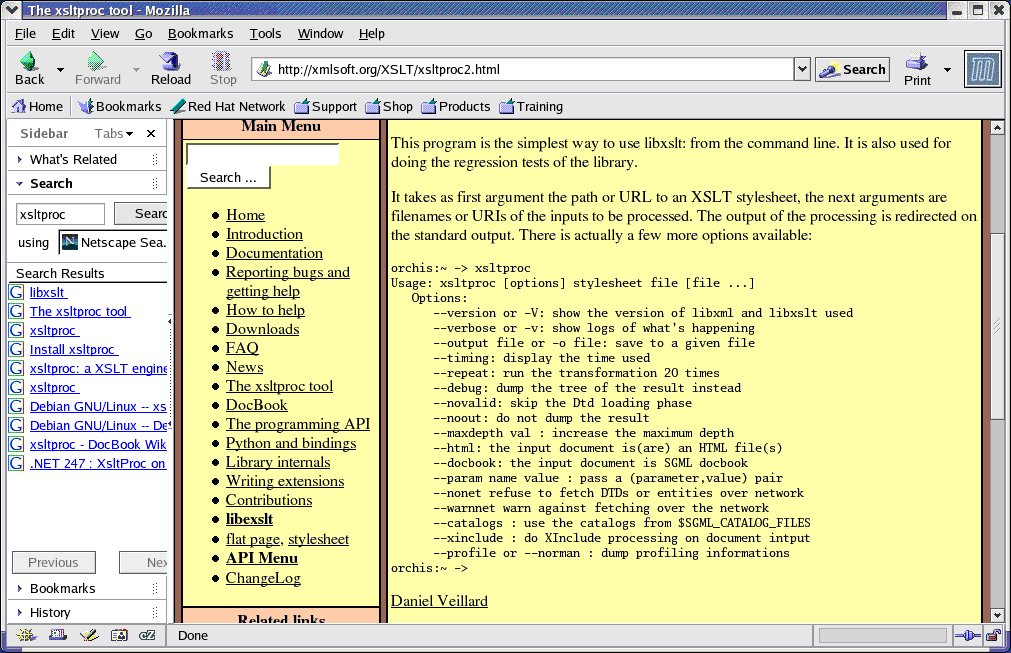This screenshot has width=1011, height=653.
Task: Open the URL history dropdown
Action: click(801, 69)
